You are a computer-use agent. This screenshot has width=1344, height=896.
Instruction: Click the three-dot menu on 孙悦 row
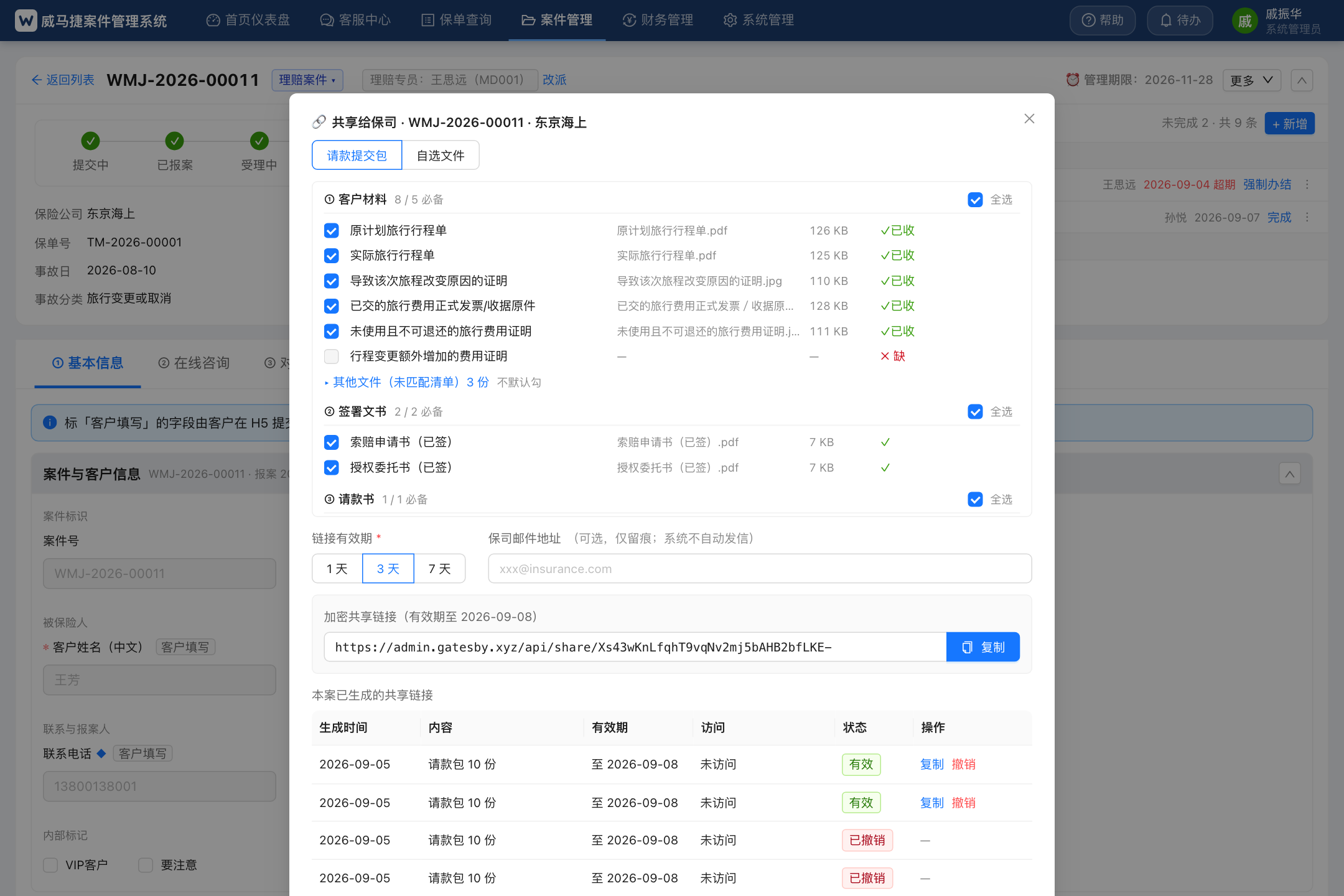pyautogui.click(x=1307, y=217)
